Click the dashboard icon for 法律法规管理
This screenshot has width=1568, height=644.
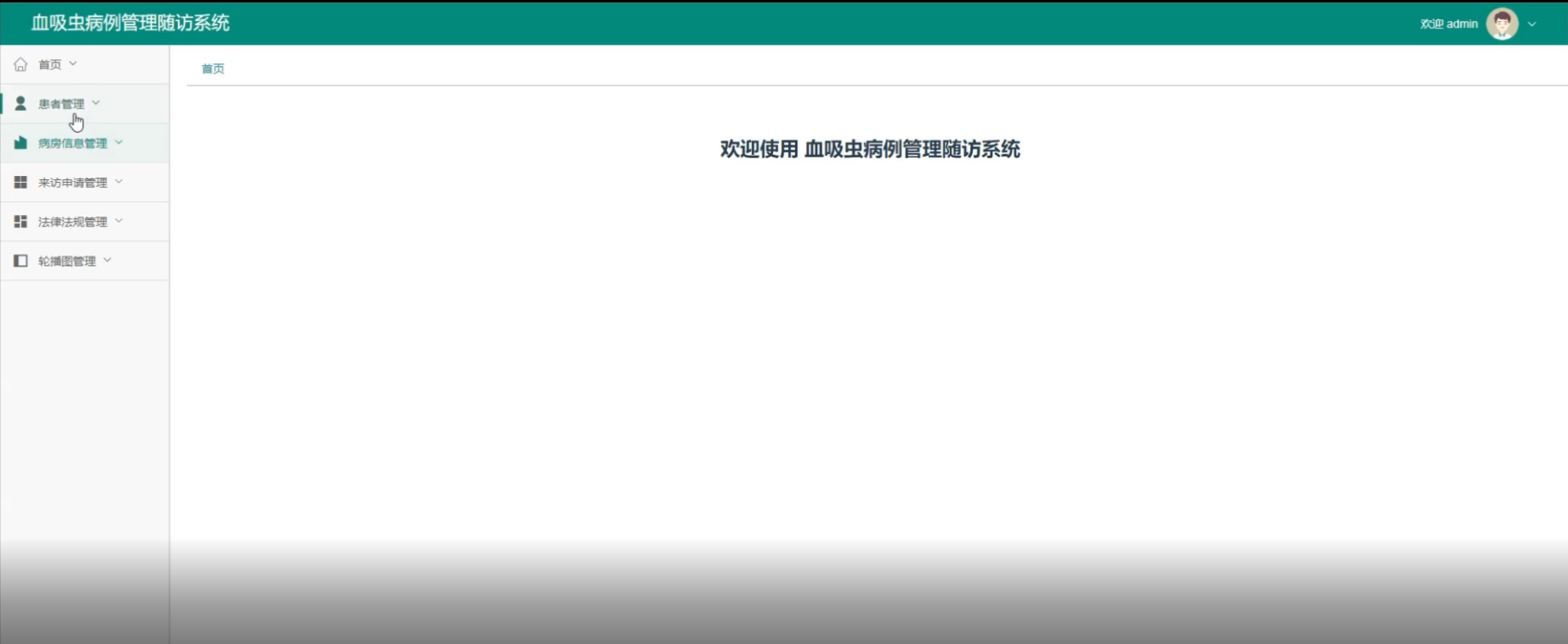coord(20,222)
